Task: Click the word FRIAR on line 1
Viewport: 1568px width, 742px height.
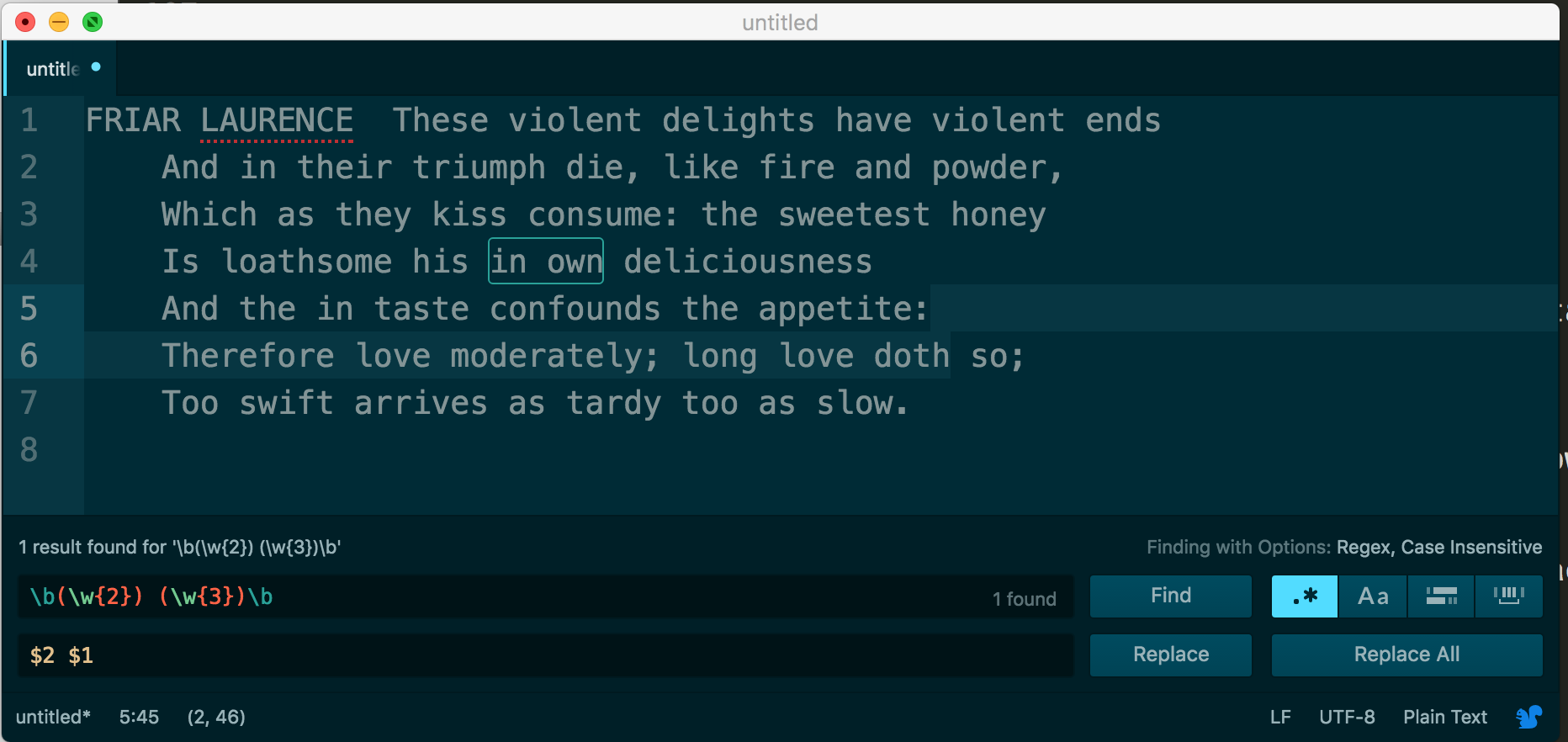Action: 133,120
